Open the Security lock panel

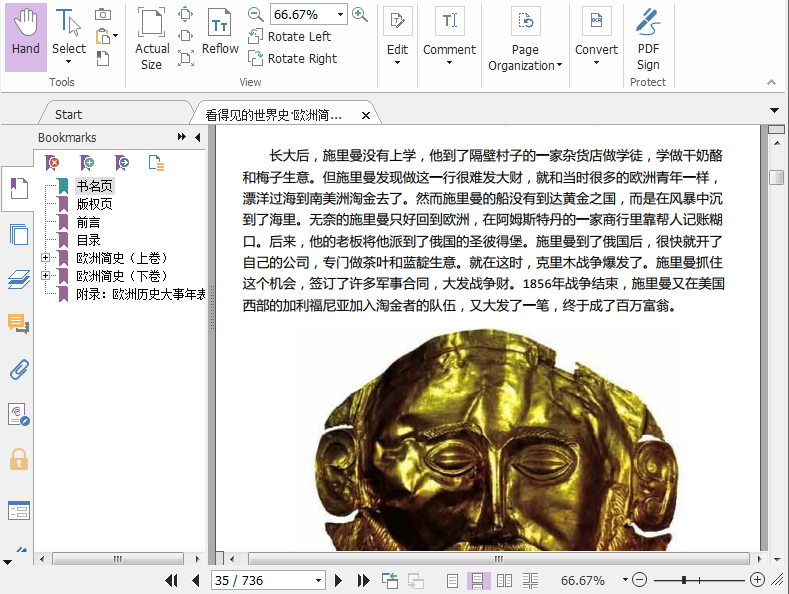tap(17, 459)
